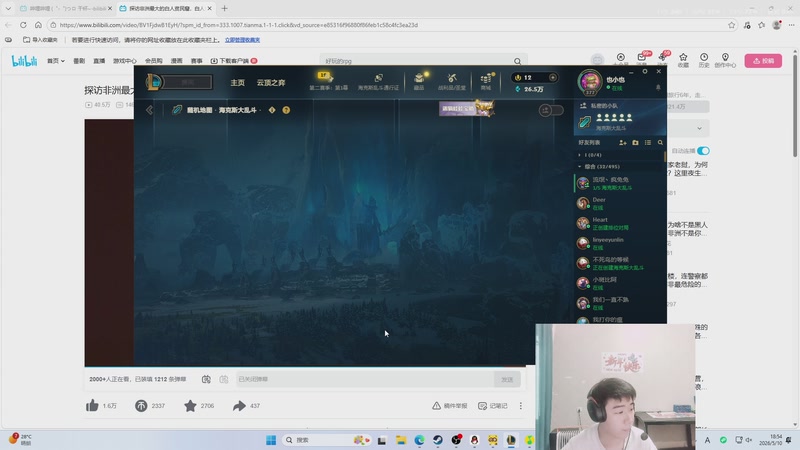Toggle the 自动连播 autoplay switch
This screenshot has width=800, height=450.
pyautogui.click(x=704, y=151)
